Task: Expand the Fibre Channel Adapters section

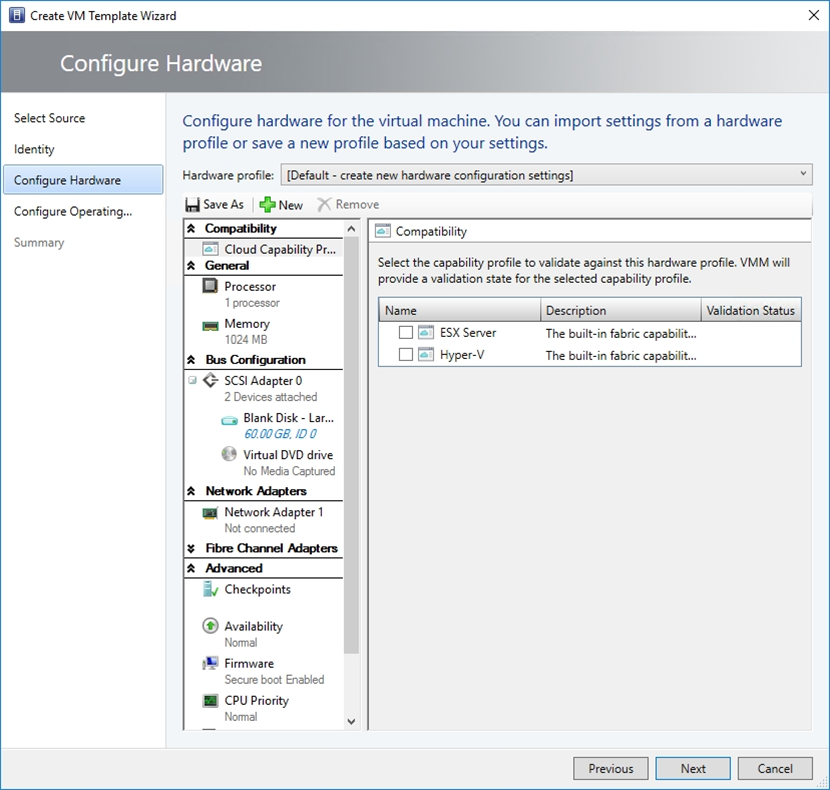Action: point(192,549)
